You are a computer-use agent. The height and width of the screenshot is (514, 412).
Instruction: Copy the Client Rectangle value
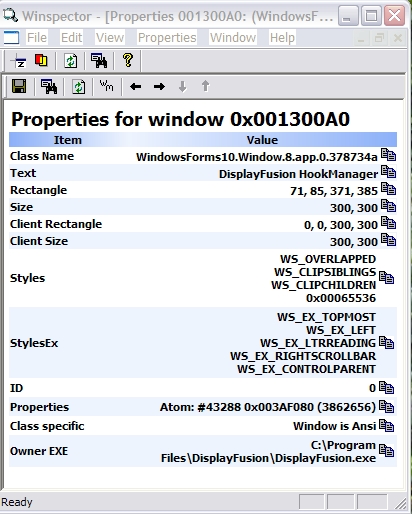pos(388,223)
